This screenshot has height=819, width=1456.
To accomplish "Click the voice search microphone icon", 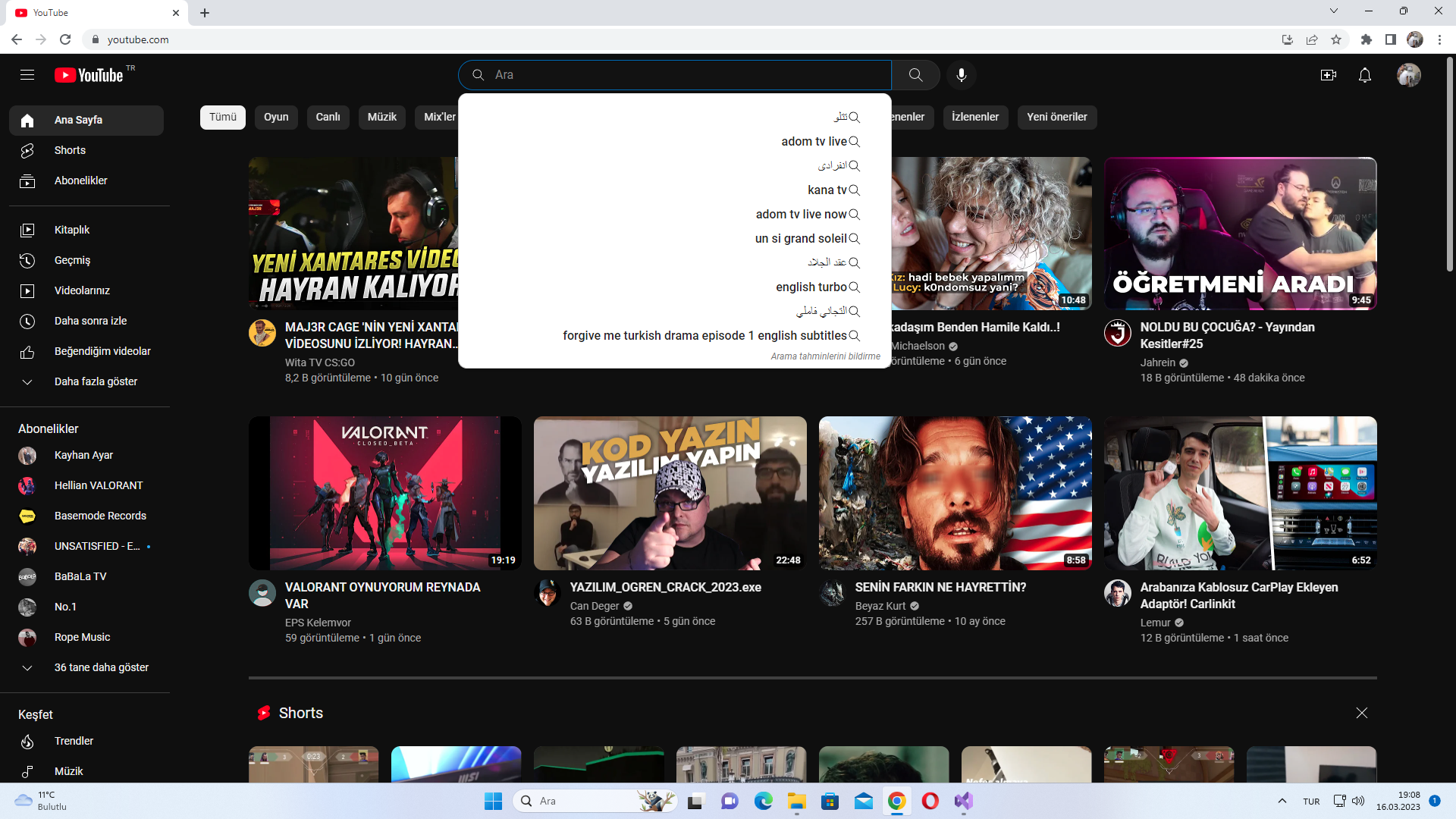I will pyautogui.click(x=961, y=75).
